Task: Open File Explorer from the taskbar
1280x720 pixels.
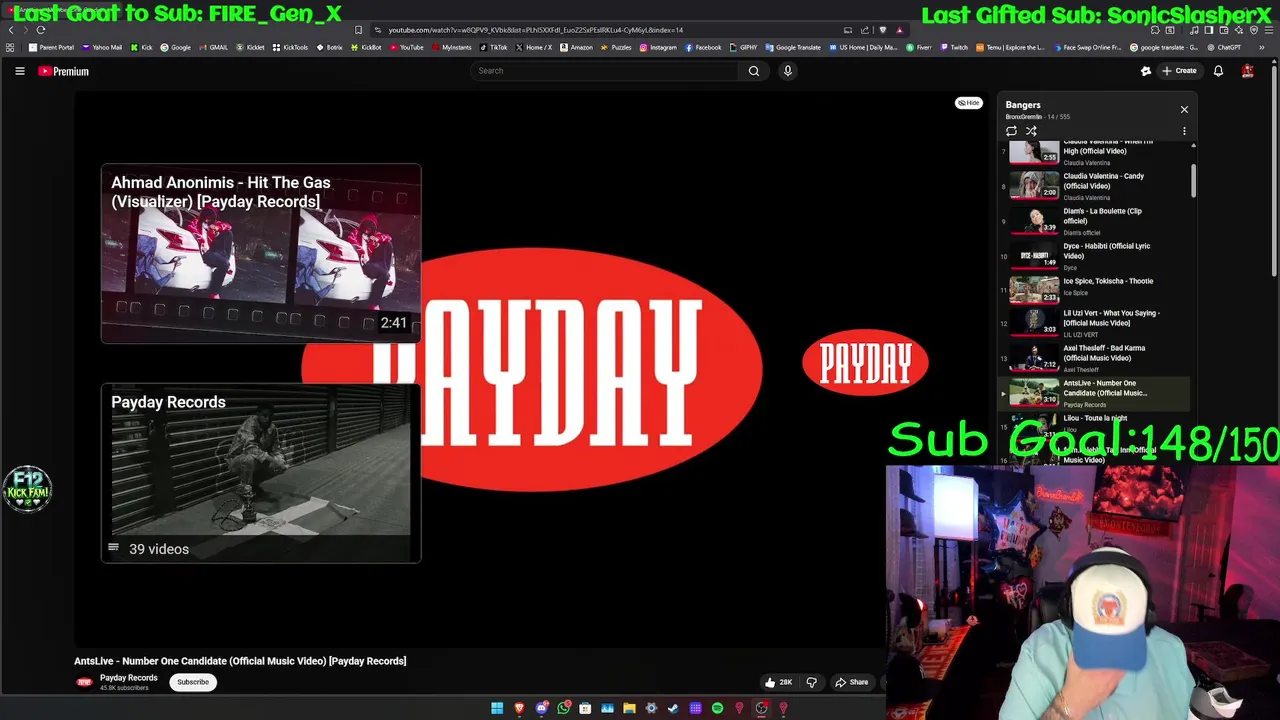Action: tap(629, 708)
